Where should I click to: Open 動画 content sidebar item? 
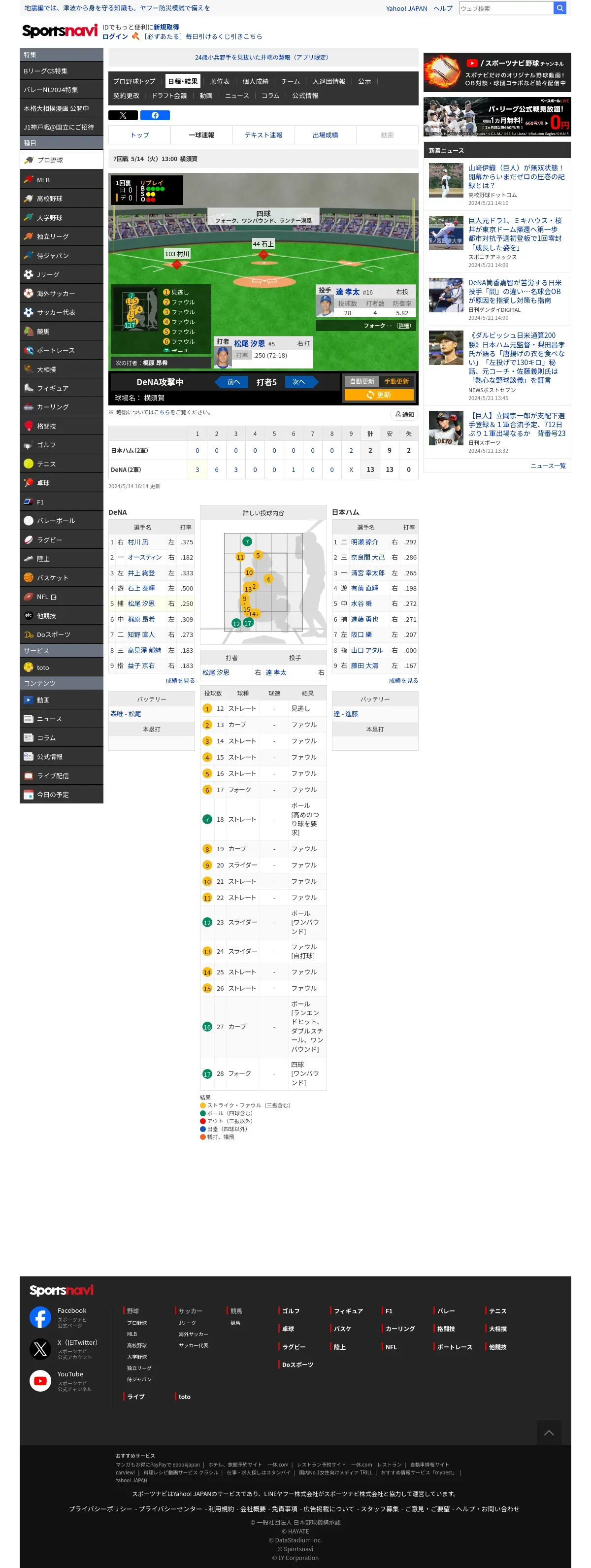(62, 700)
